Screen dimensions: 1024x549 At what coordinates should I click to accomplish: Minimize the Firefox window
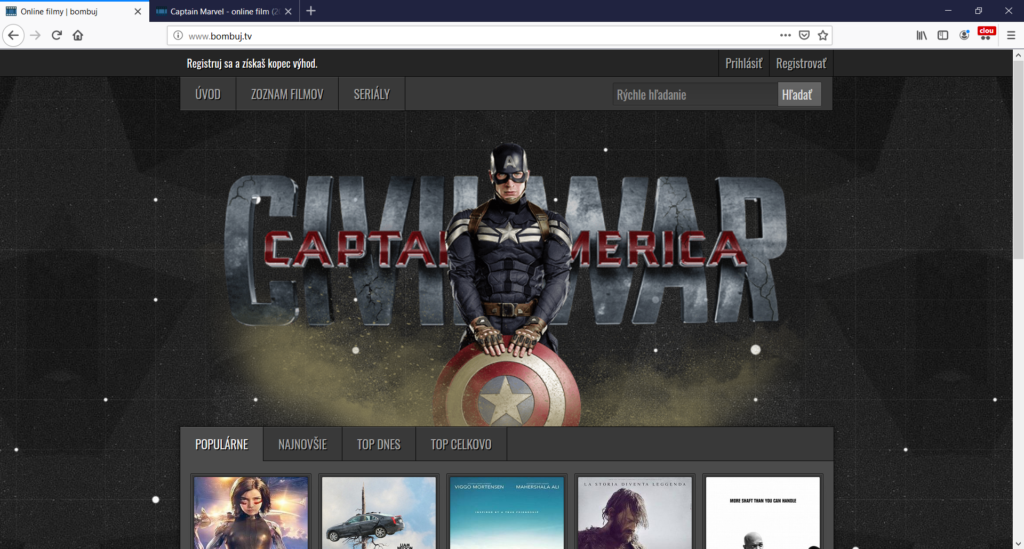point(948,11)
